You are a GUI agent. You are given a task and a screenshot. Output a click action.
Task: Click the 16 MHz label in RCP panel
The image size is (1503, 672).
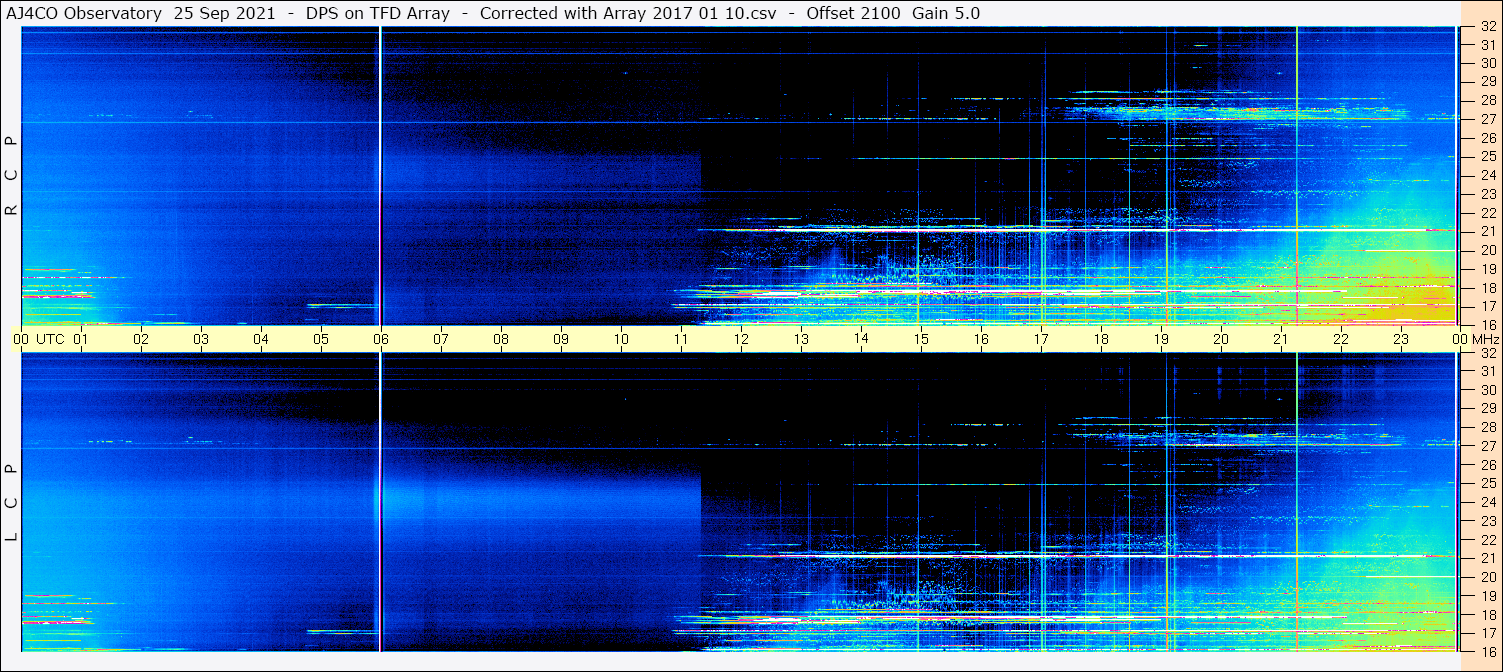click(1487, 325)
